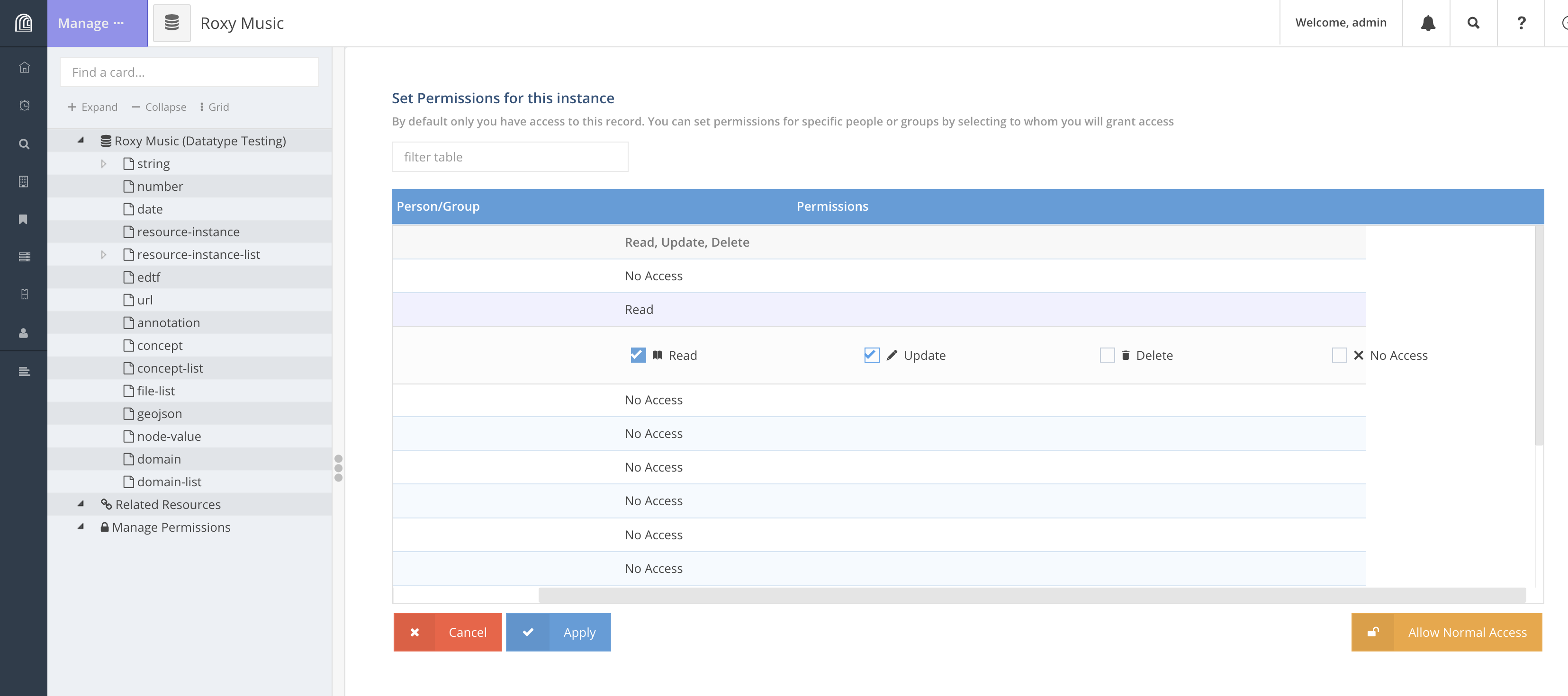The width and height of the screenshot is (1568, 696).
Task: Click the Apply button
Action: click(x=578, y=632)
